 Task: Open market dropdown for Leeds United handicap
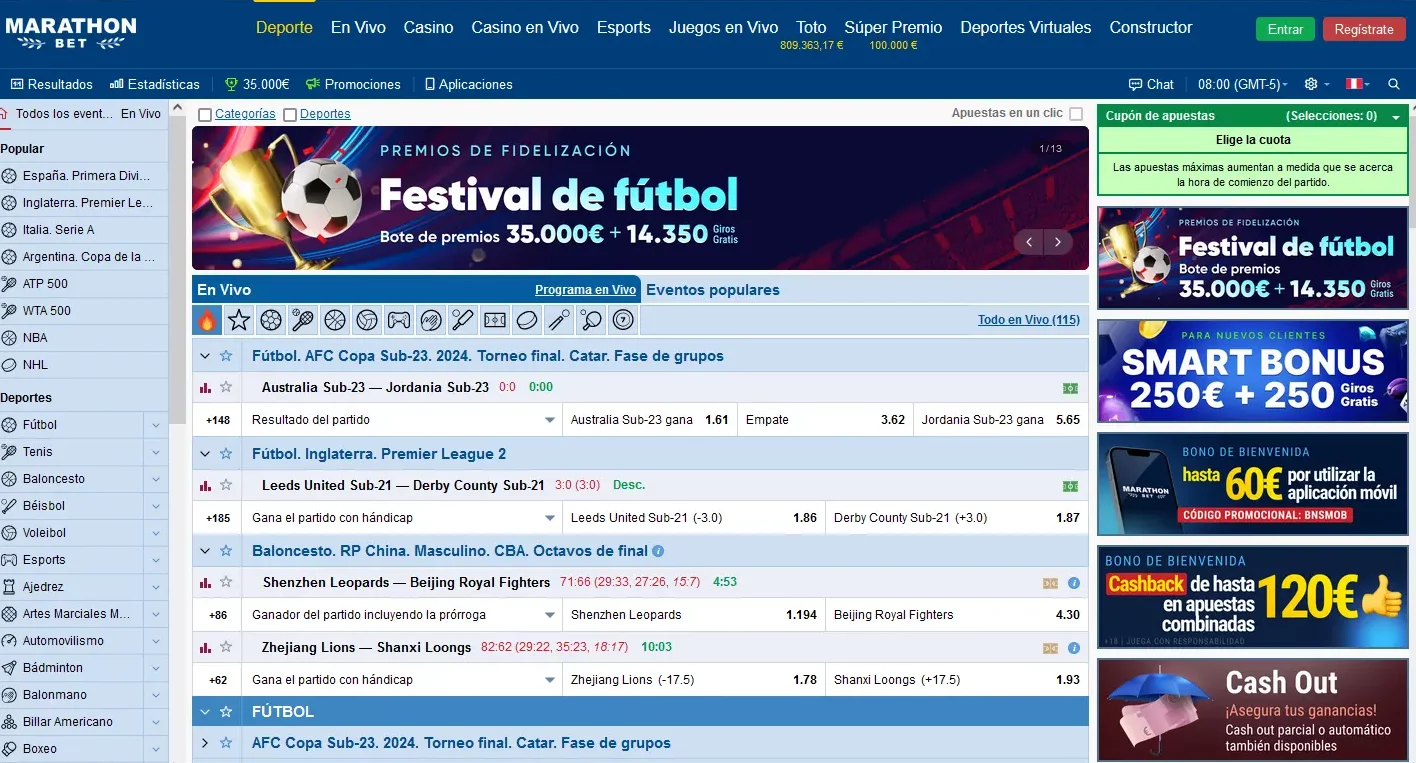coord(402,518)
